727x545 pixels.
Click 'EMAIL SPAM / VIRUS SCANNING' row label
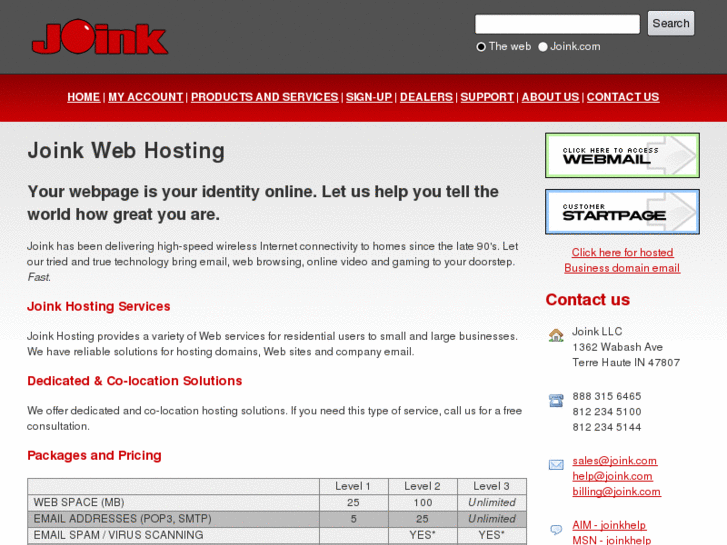pos(118,535)
